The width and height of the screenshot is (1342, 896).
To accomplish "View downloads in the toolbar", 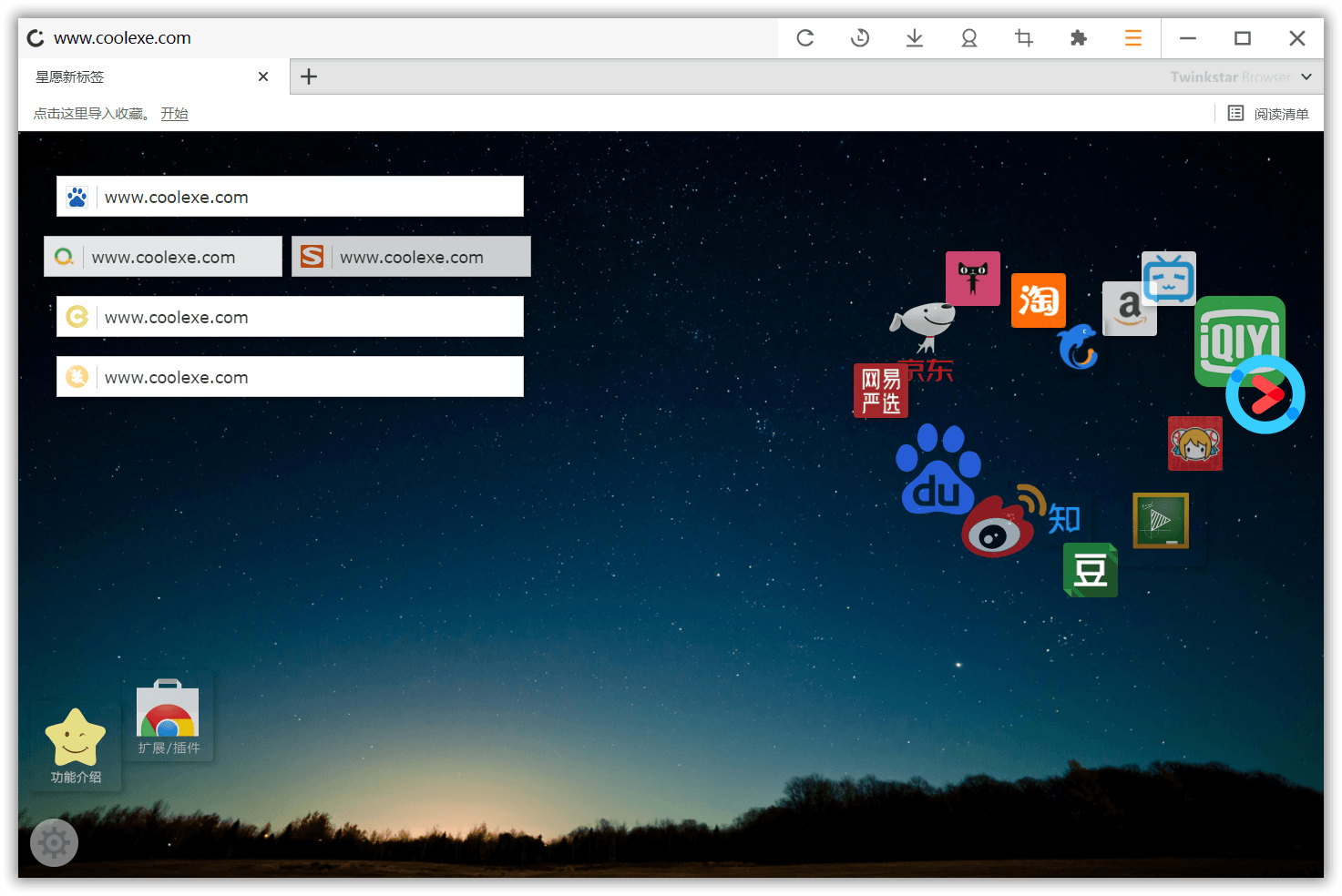I will [915, 38].
